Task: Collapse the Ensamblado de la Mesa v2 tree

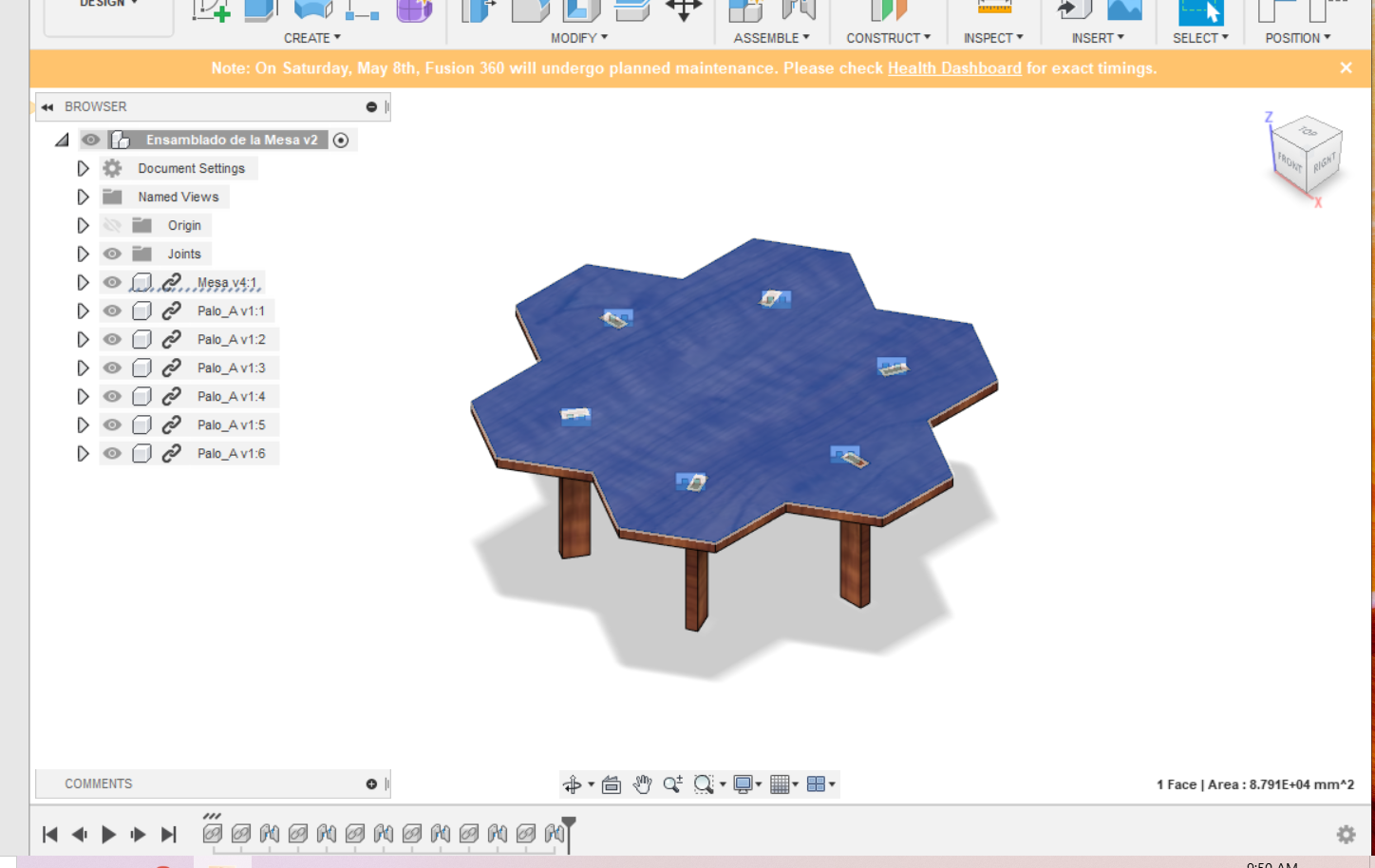Action: click(62, 140)
